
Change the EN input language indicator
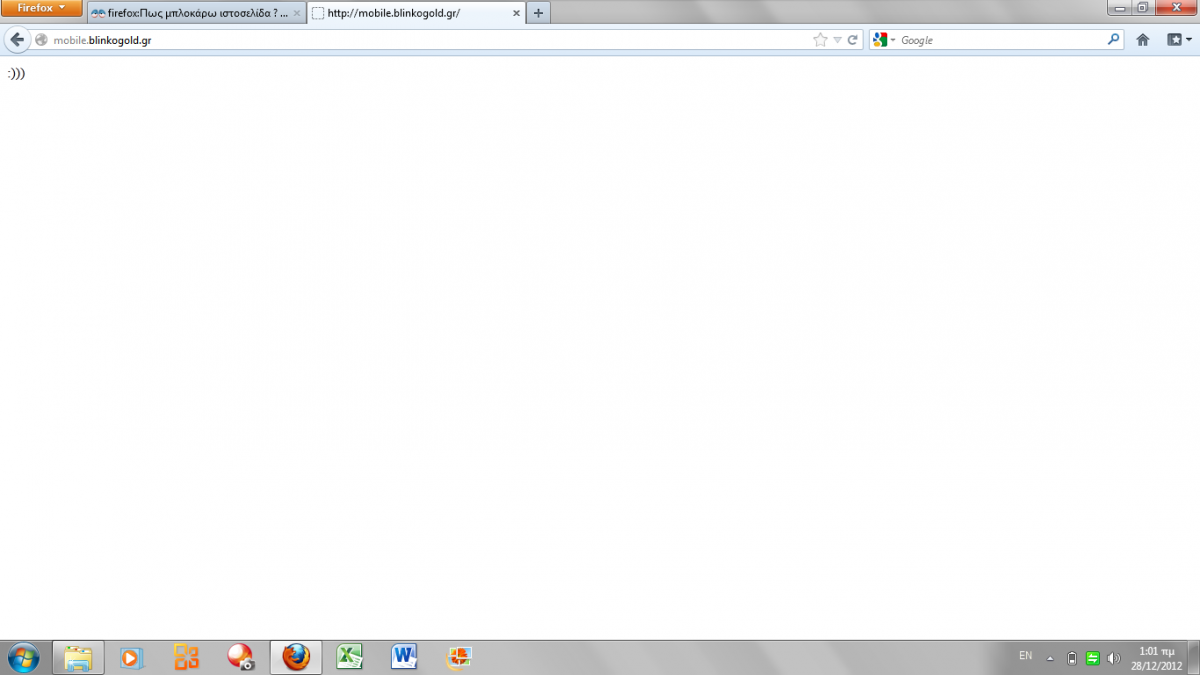point(1025,656)
